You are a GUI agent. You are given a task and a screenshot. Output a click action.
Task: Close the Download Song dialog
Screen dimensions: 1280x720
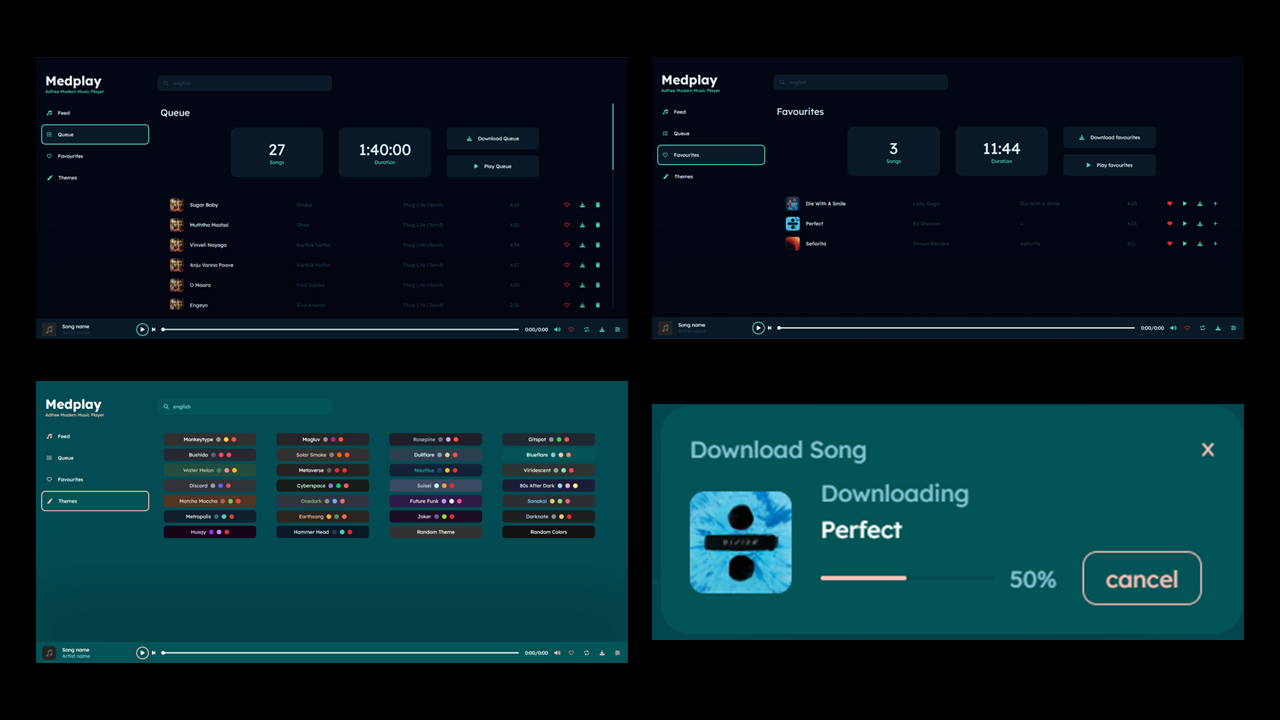[x=1207, y=449]
